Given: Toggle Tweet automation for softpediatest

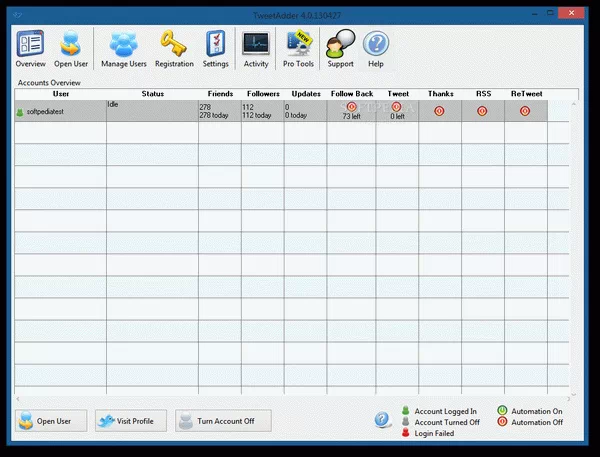Looking at the screenshot, I should point(396,106).
